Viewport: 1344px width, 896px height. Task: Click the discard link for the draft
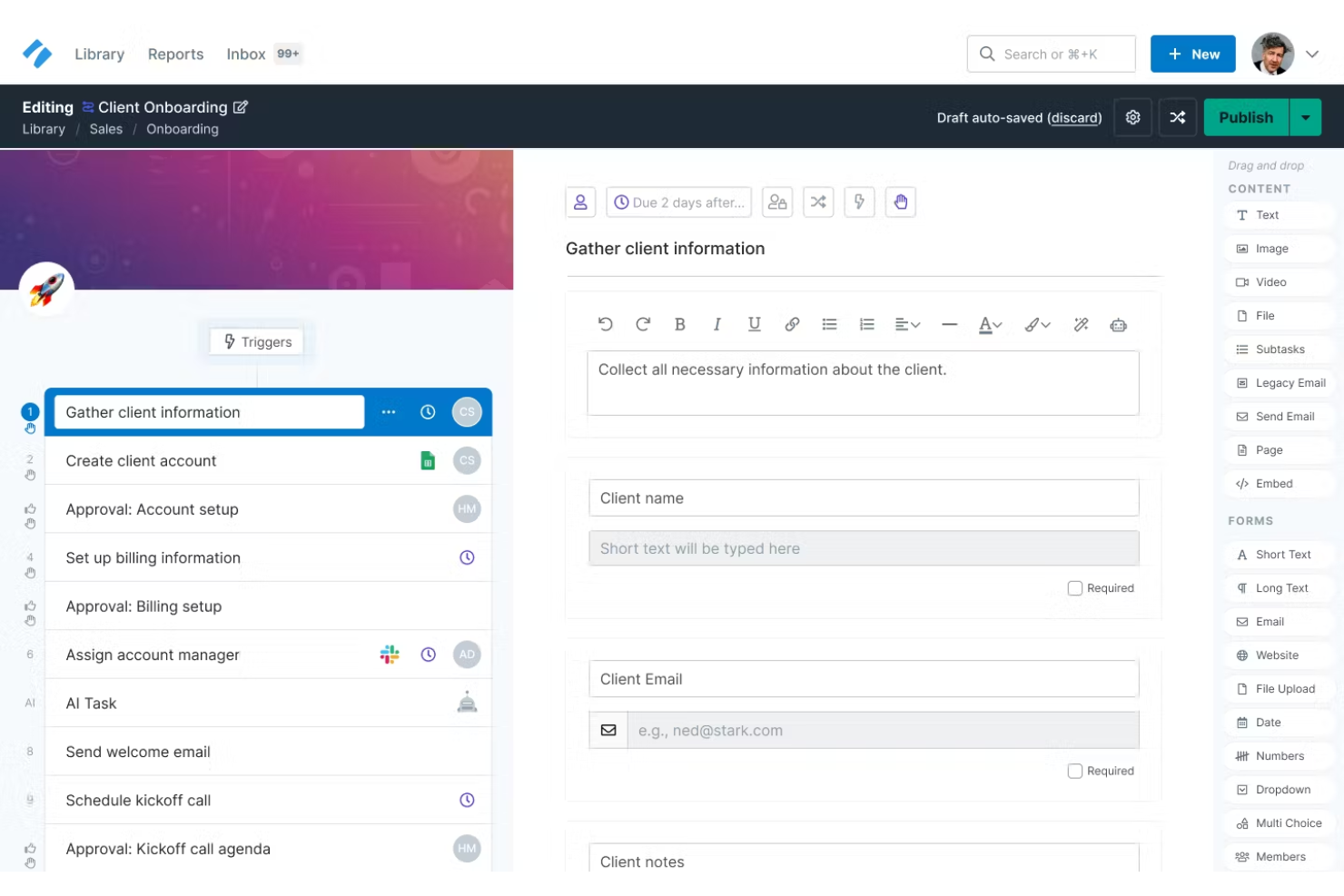point(1075,117)
